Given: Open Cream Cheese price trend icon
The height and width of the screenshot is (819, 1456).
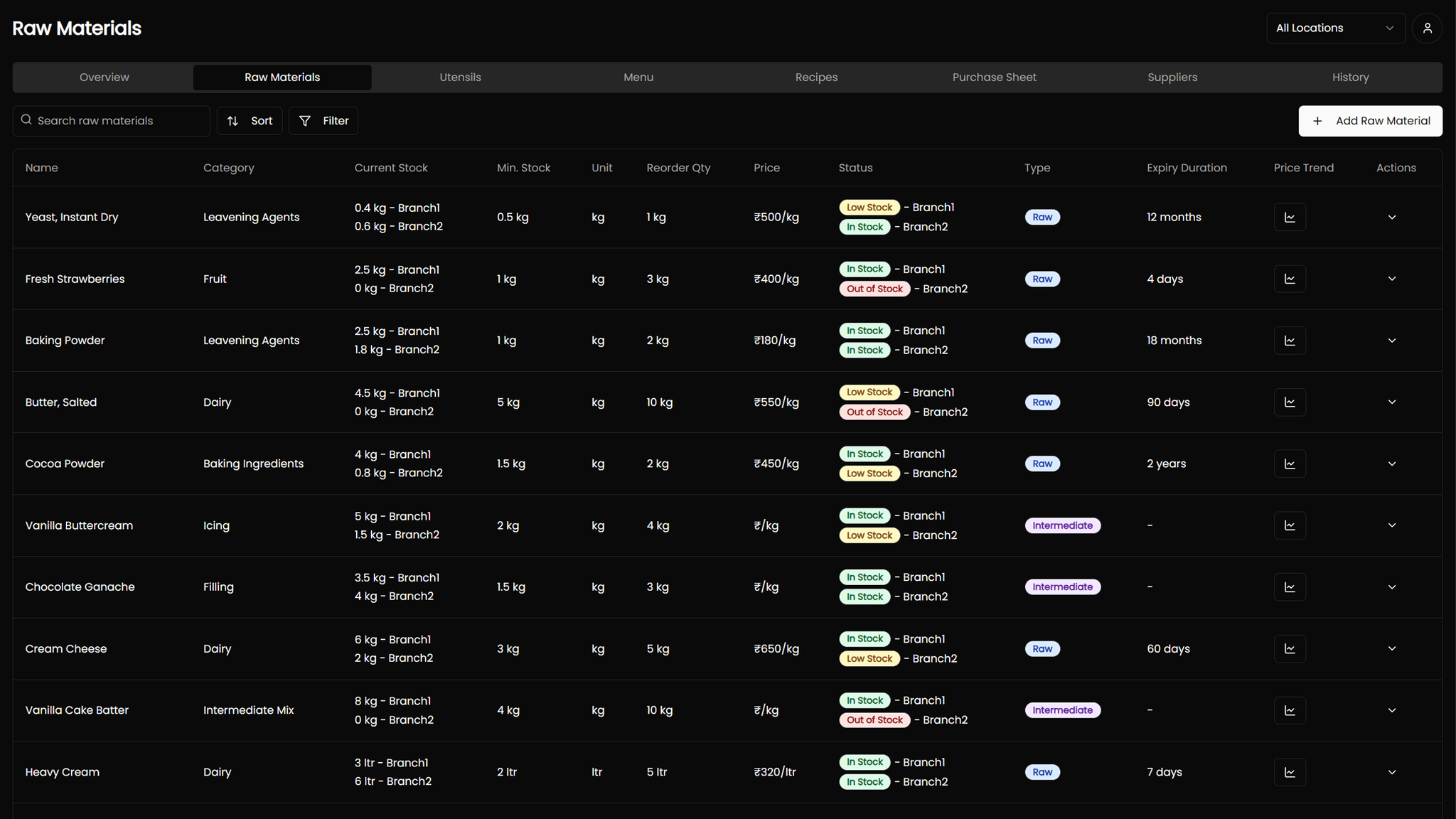Looking at the screenshot, I should (x=1290, y=648).
